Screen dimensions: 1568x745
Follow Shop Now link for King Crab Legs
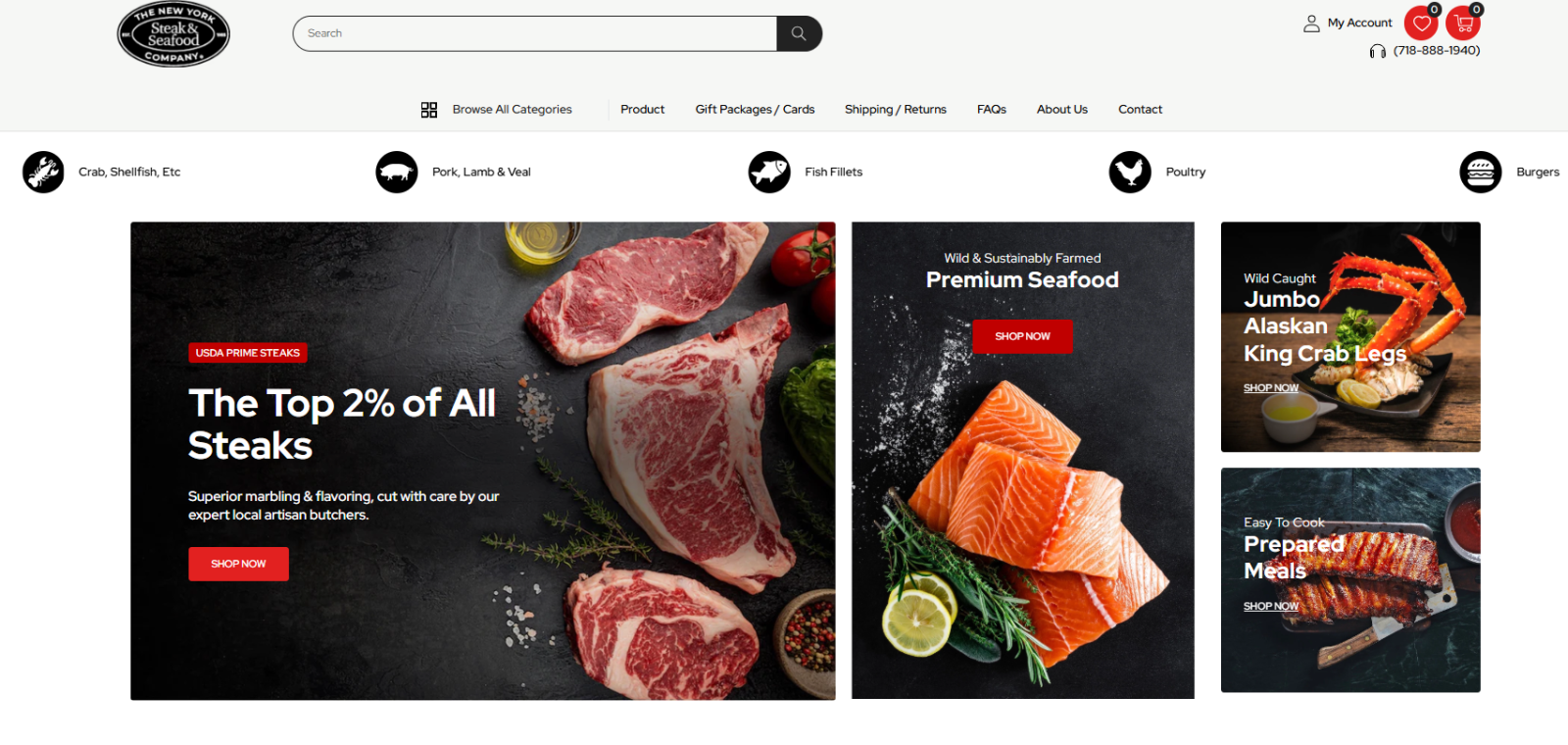(x=1271, y=388)
